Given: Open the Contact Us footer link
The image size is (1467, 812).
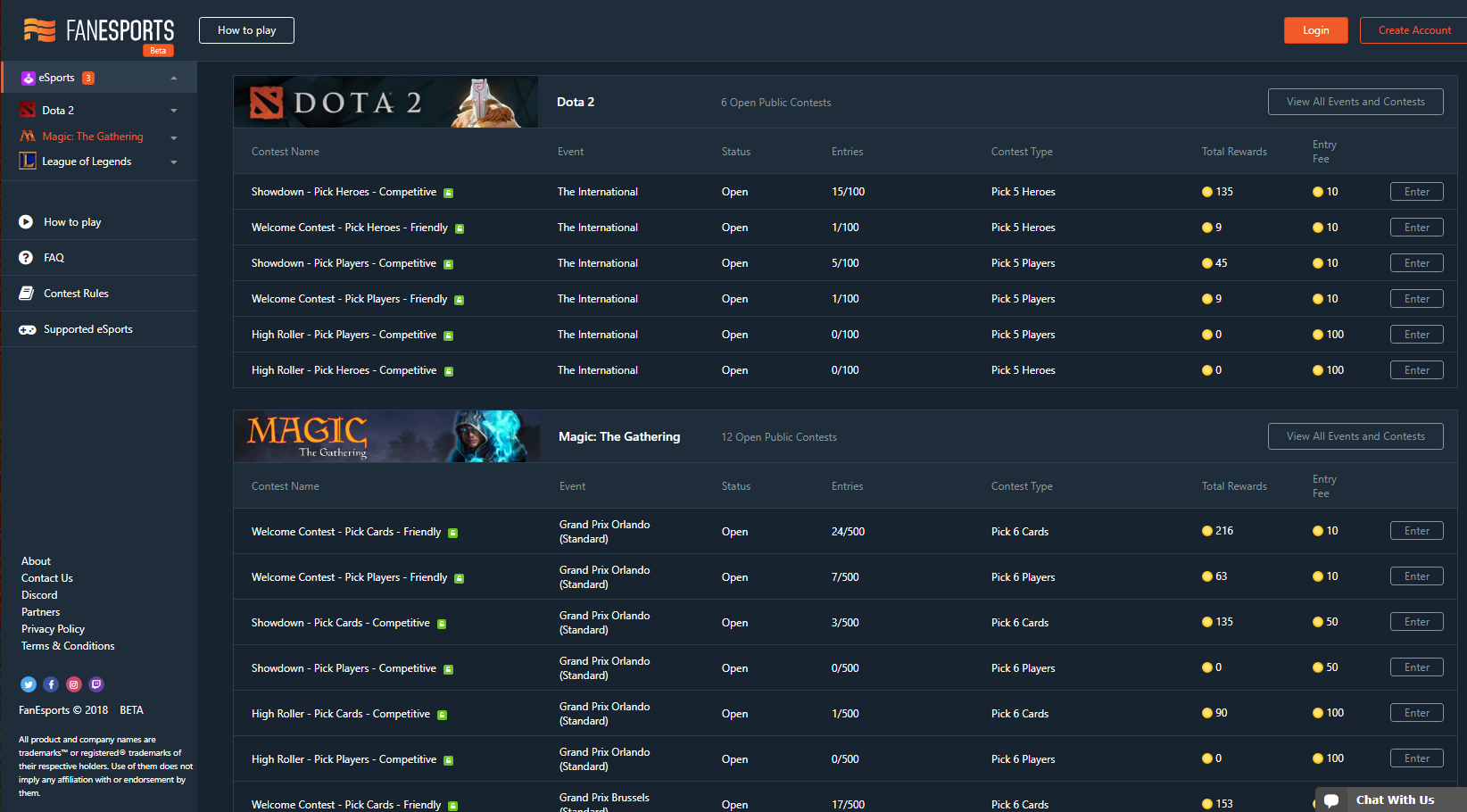Looking at the screenshot, I should pyautogui.click(x=47, y=578).
